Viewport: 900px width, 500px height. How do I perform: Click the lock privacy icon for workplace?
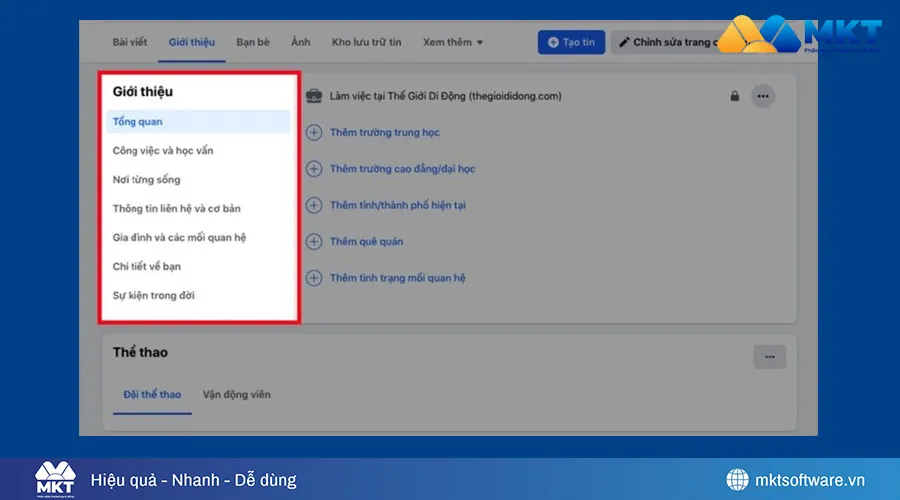(735, 96)
